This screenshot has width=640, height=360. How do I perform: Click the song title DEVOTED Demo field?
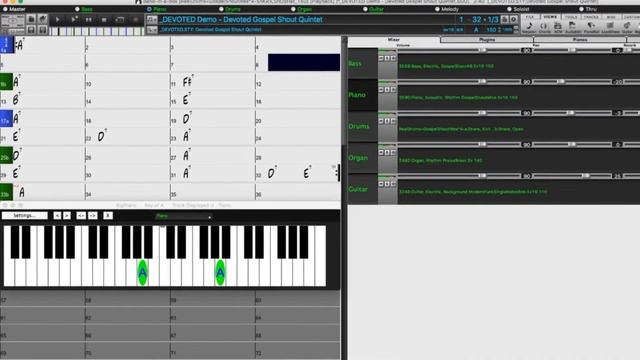tap(241, 19)
